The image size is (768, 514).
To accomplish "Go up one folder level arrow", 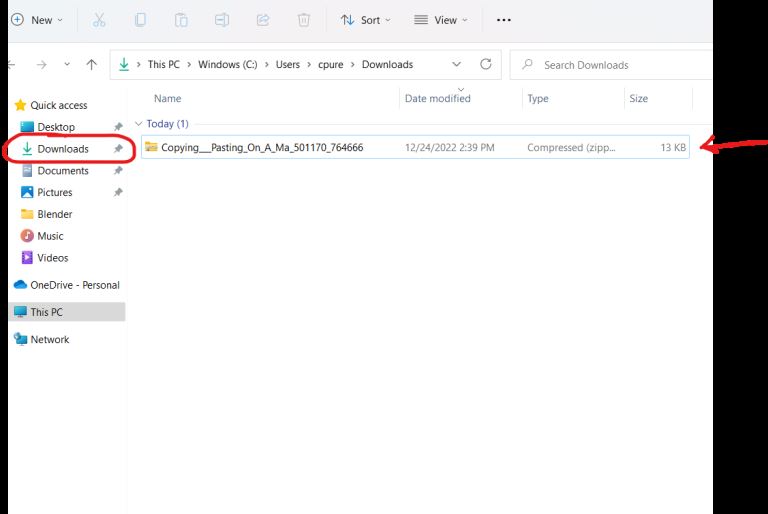I will tap(92, 64).
